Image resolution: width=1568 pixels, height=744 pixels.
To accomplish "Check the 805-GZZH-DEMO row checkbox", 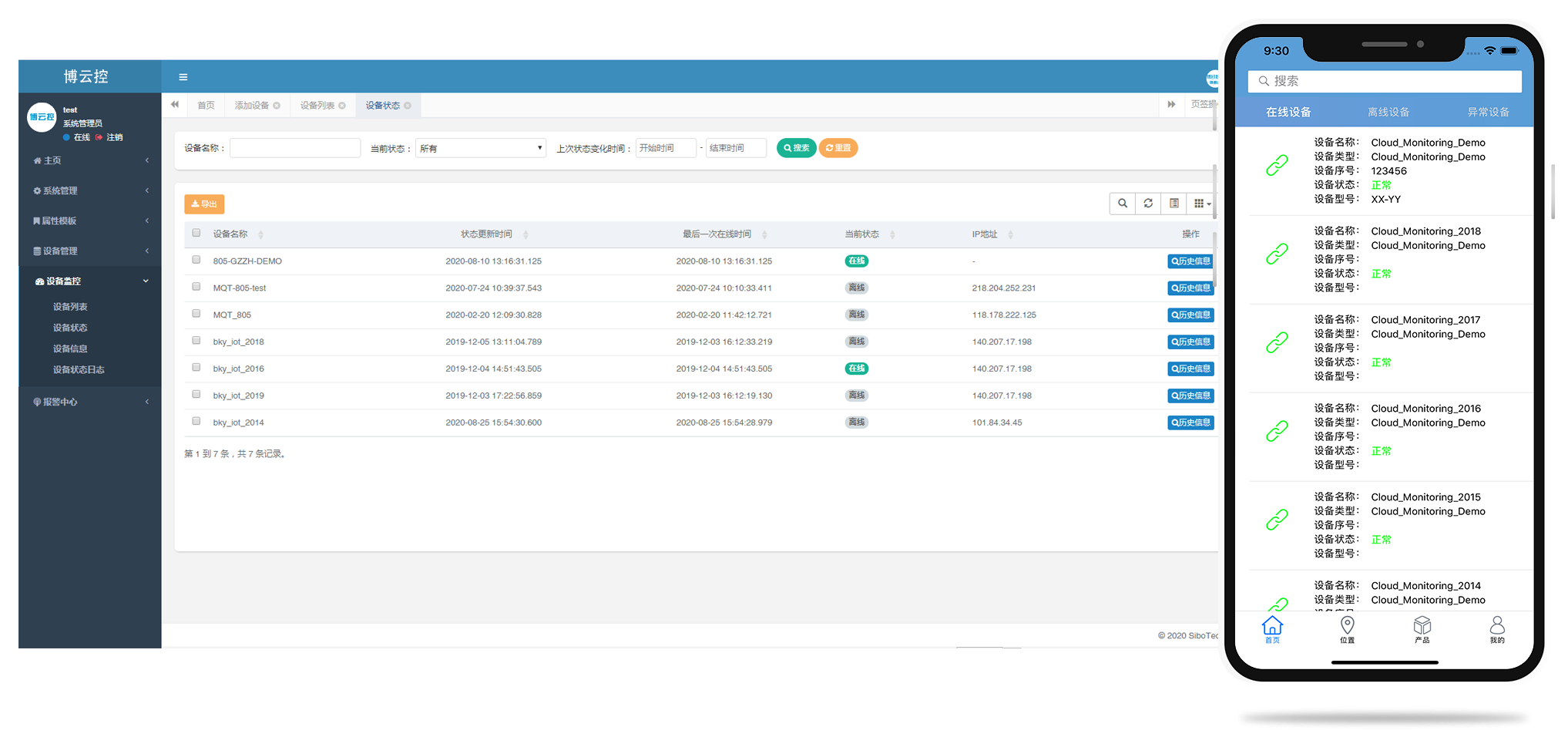I will (196, 260).
